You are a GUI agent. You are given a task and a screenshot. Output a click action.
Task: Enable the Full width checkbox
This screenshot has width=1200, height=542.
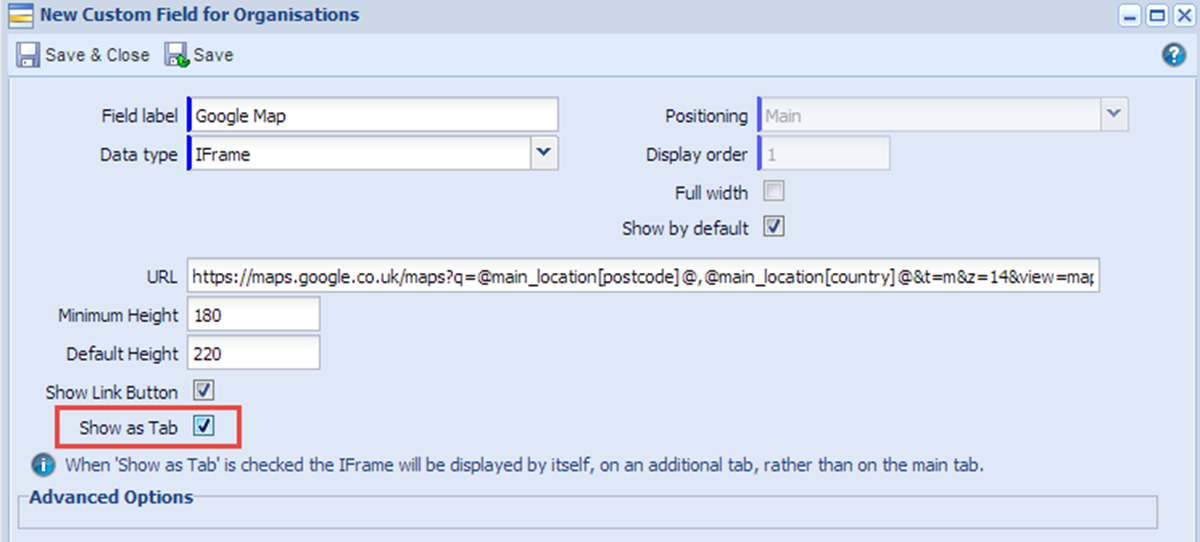(774, 190)
